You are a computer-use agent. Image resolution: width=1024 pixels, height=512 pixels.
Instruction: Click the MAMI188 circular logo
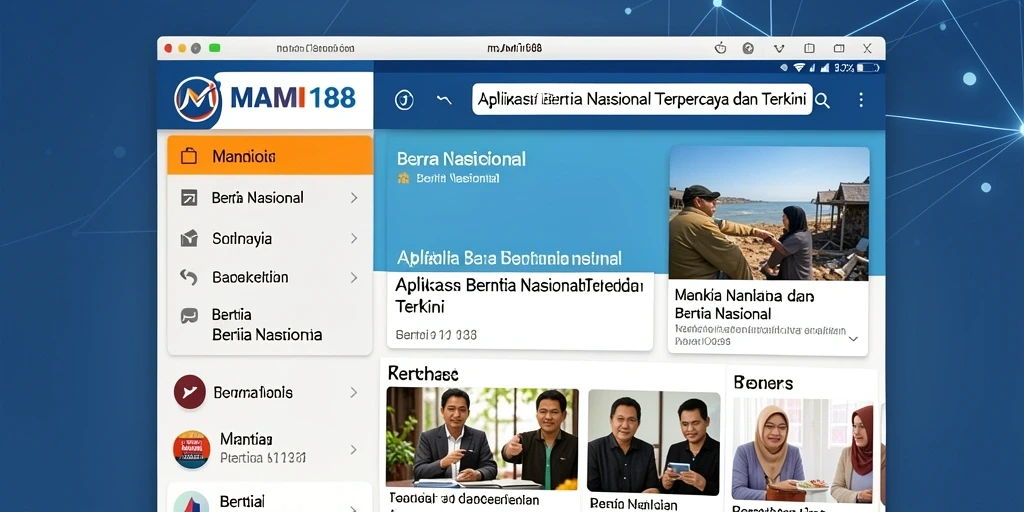pos(197,99)
